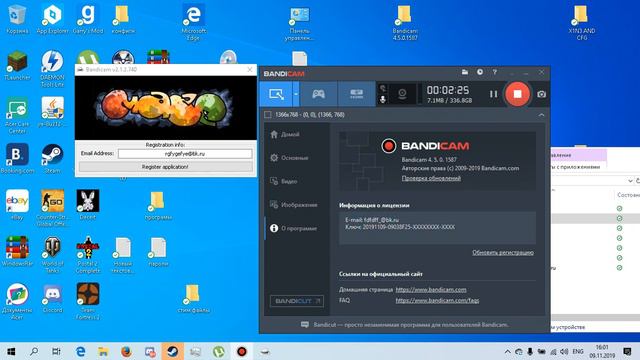Open the screen recording mode dropdown arrow

(296, 94)
